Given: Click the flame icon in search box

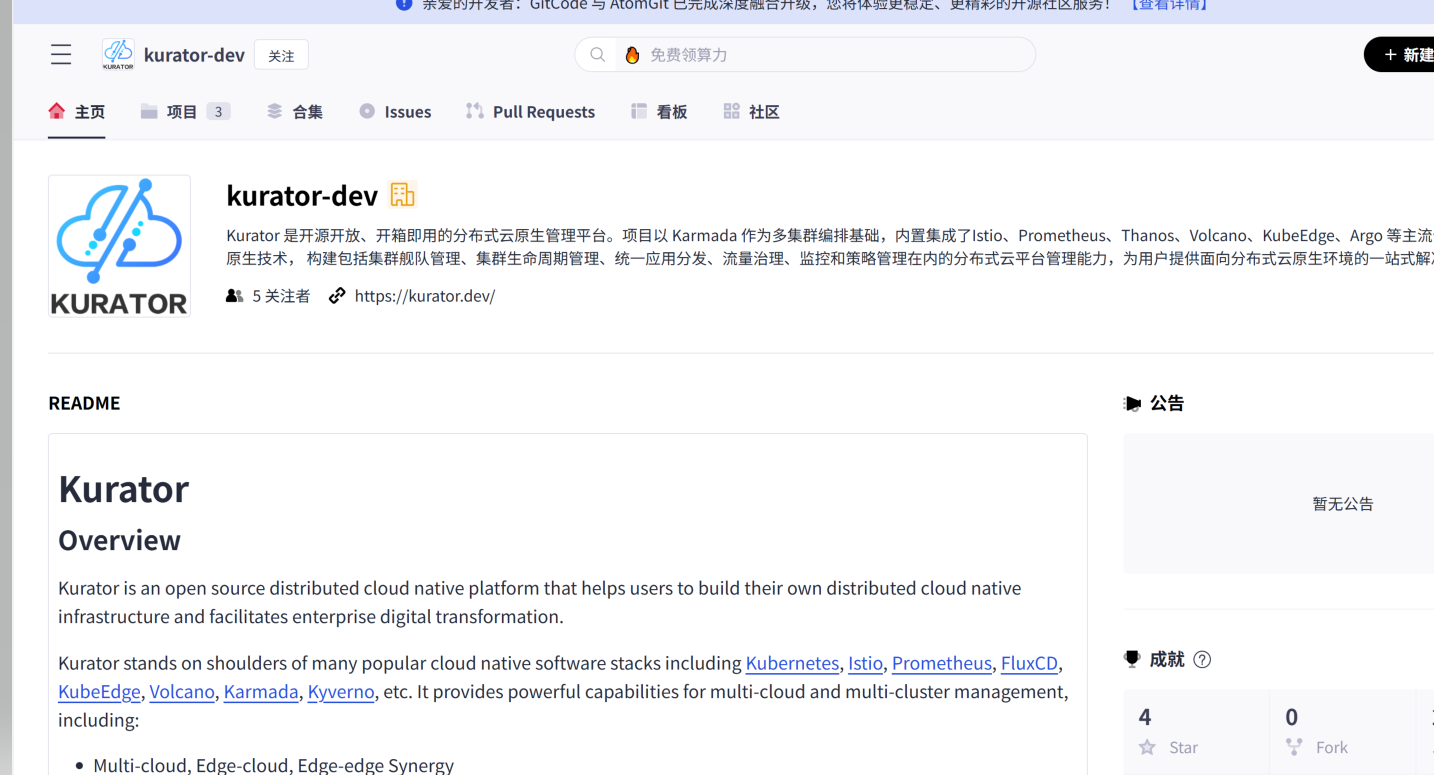Looking at the screenshot, I should point(632,55).
